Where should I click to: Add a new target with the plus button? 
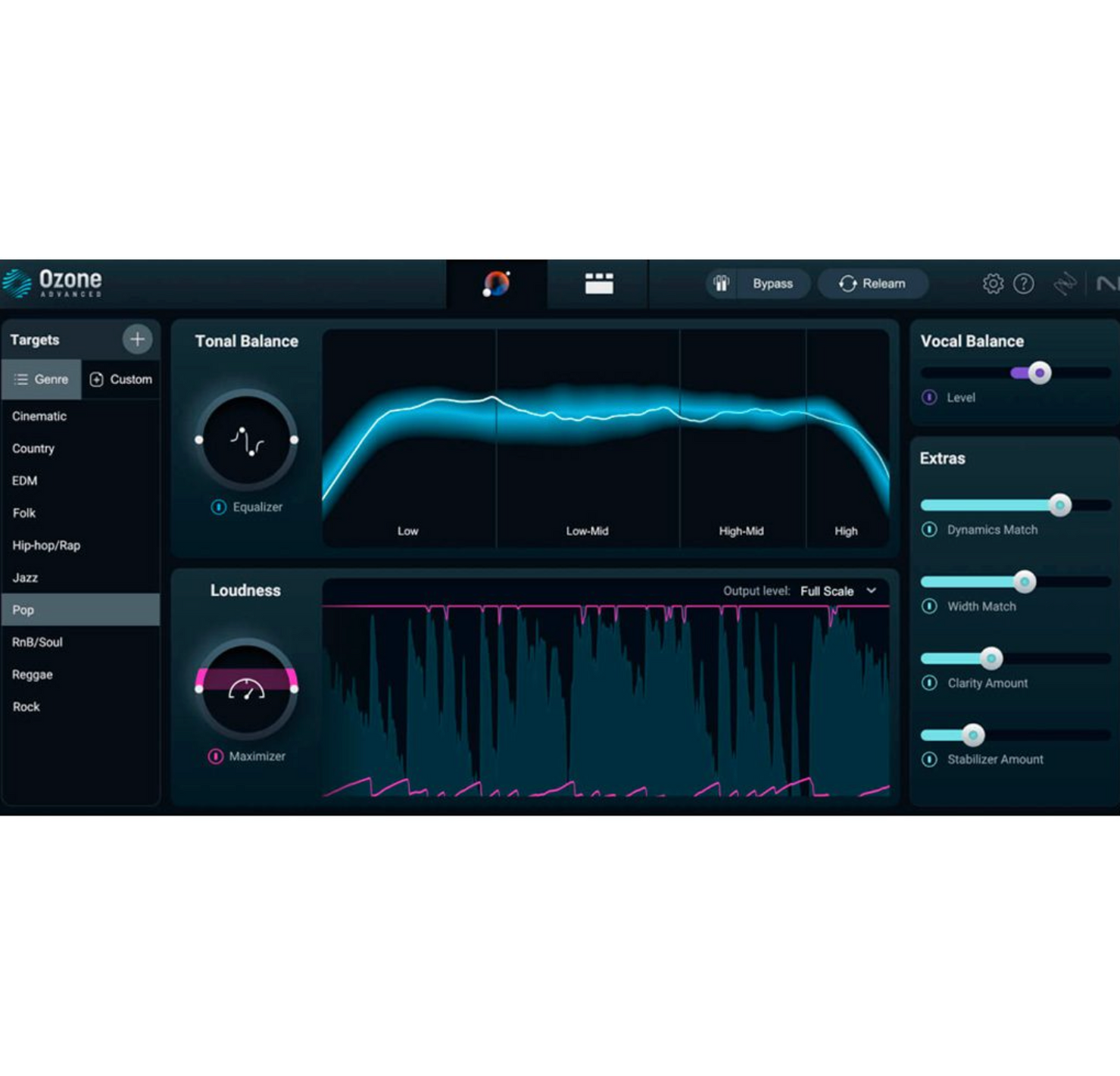pos(137,339)
